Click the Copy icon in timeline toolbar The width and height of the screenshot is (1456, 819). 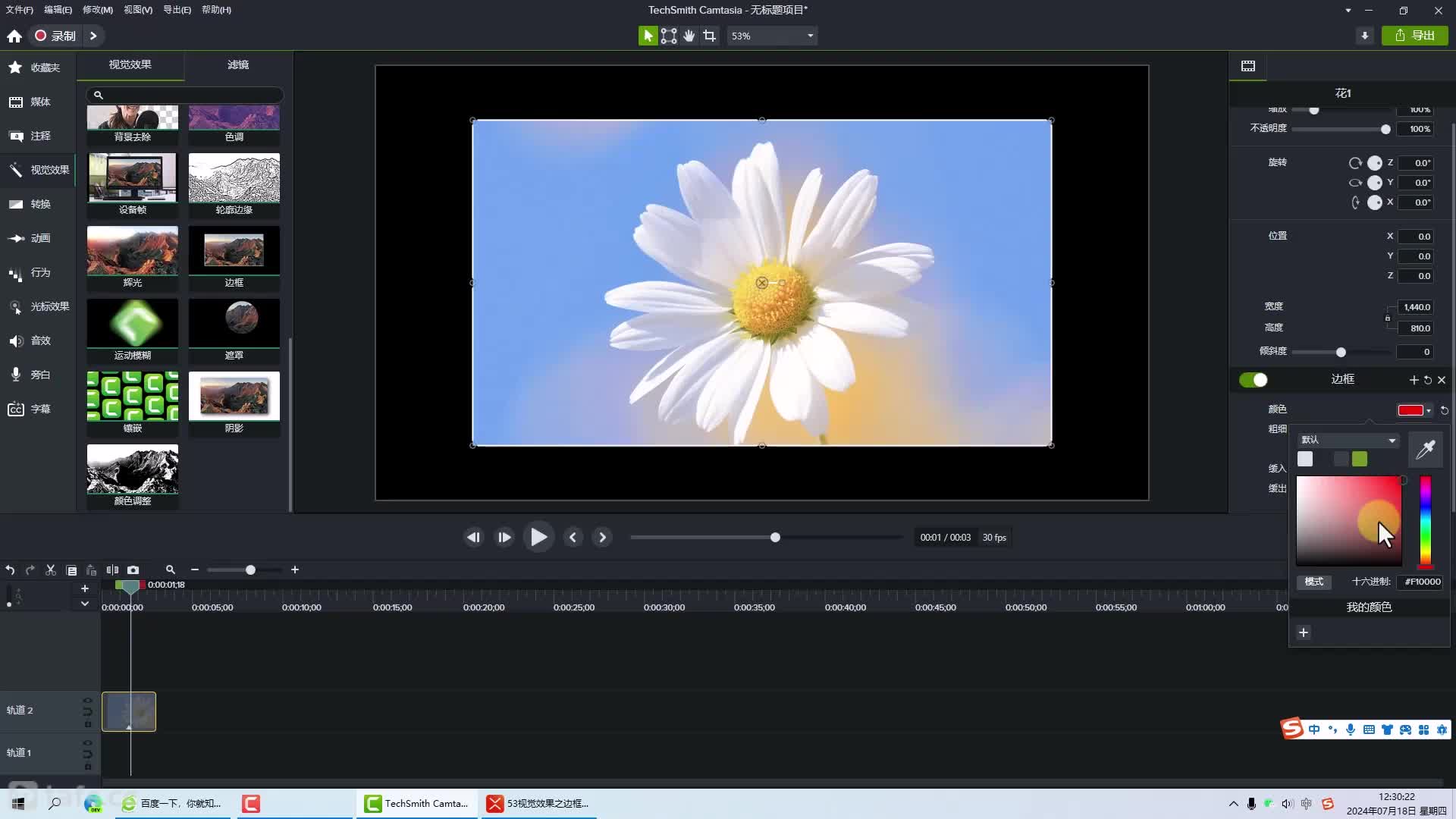click(71, 570)
